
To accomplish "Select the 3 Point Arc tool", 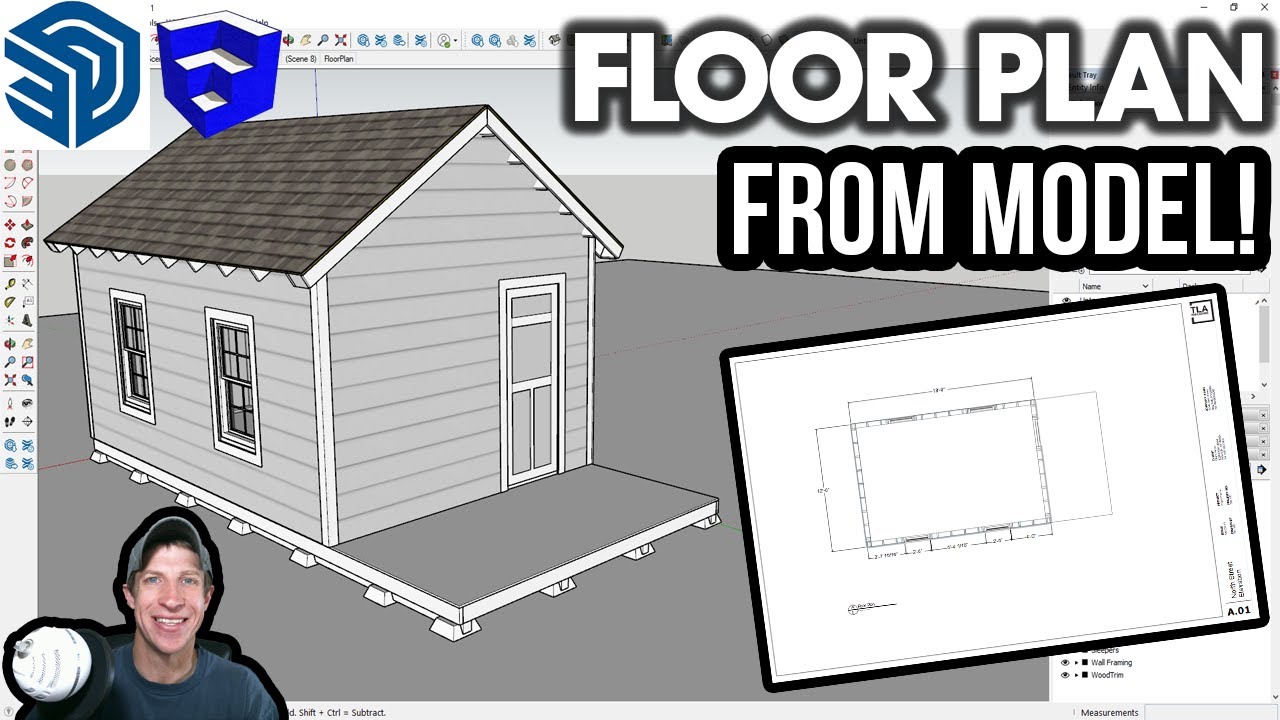I will click(10, 200).
